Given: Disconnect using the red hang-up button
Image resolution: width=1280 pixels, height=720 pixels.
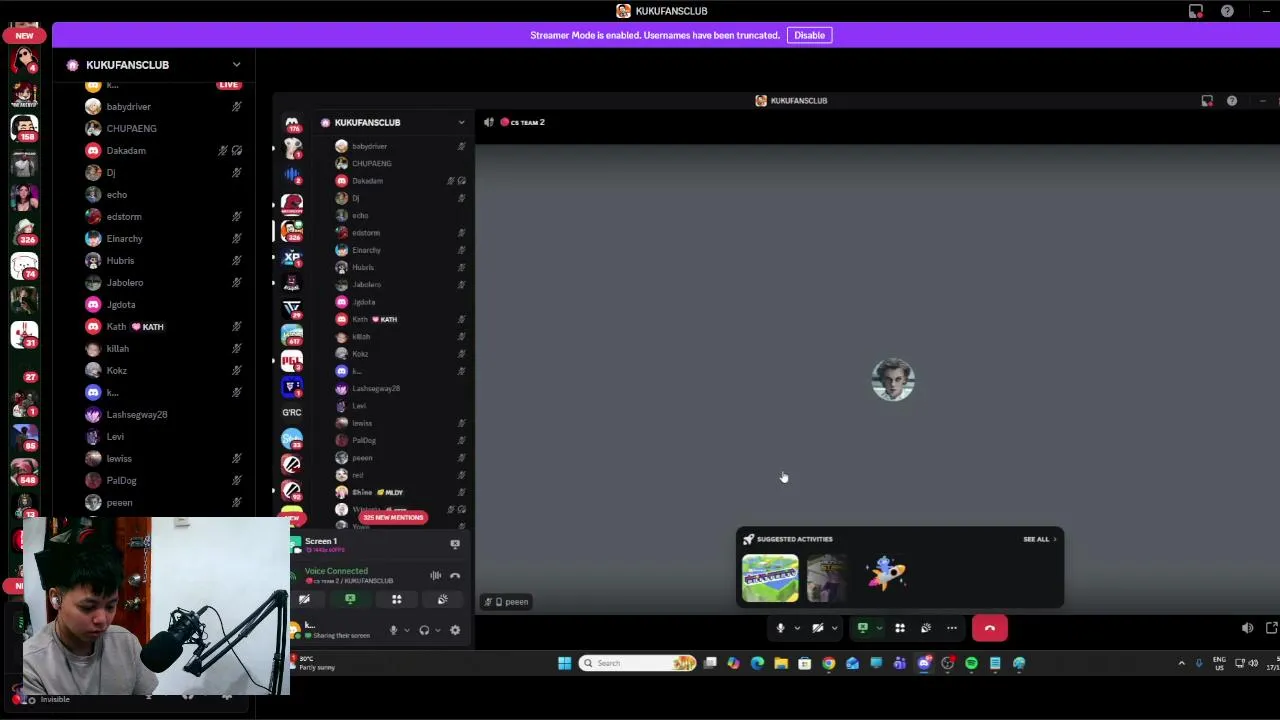Looking at the screenshot, I should click(990, 628).
